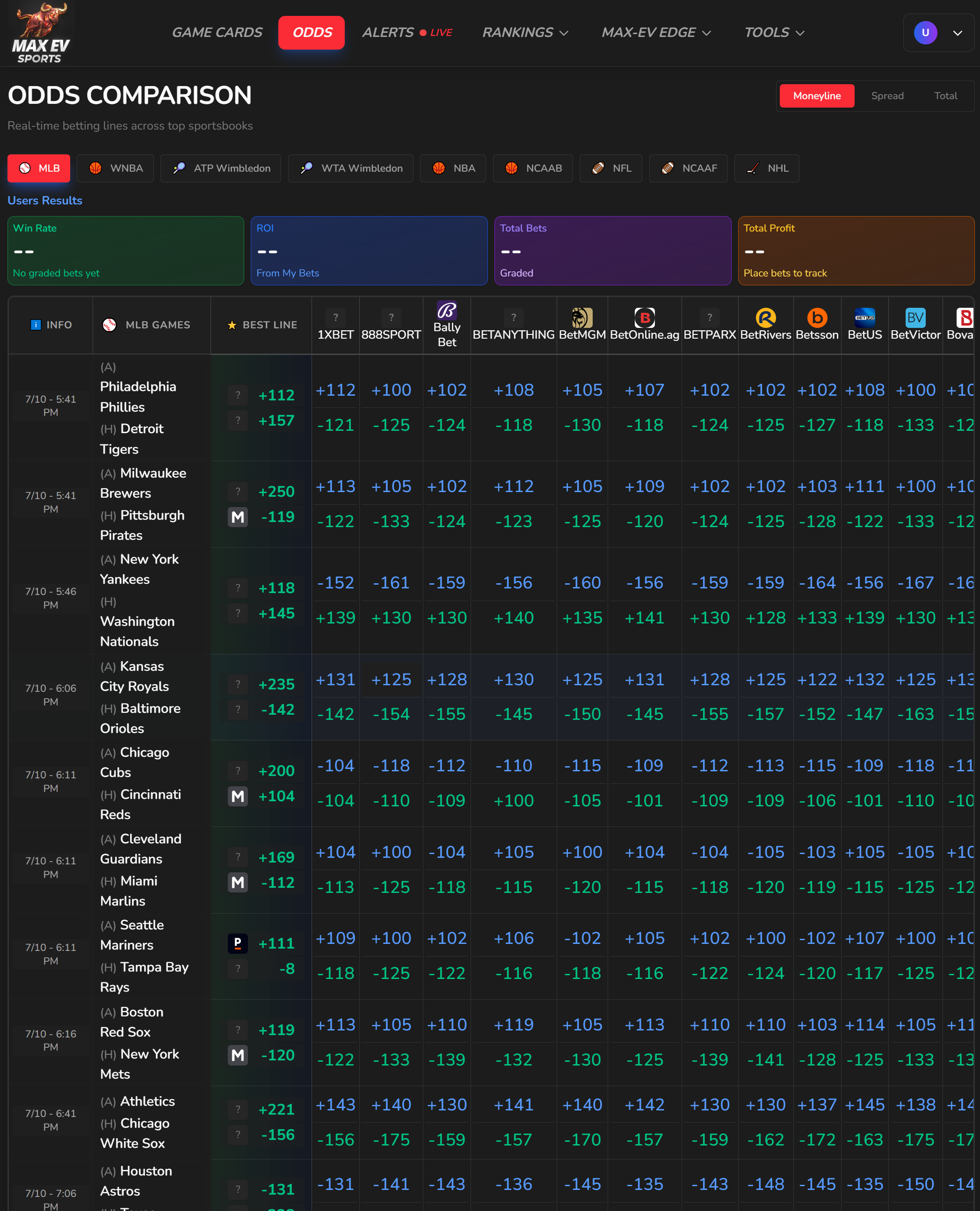The height and width of the screenshot is (1211, 980).
Task: Click the Houston Astros team name
Action: pos(136,1181)
